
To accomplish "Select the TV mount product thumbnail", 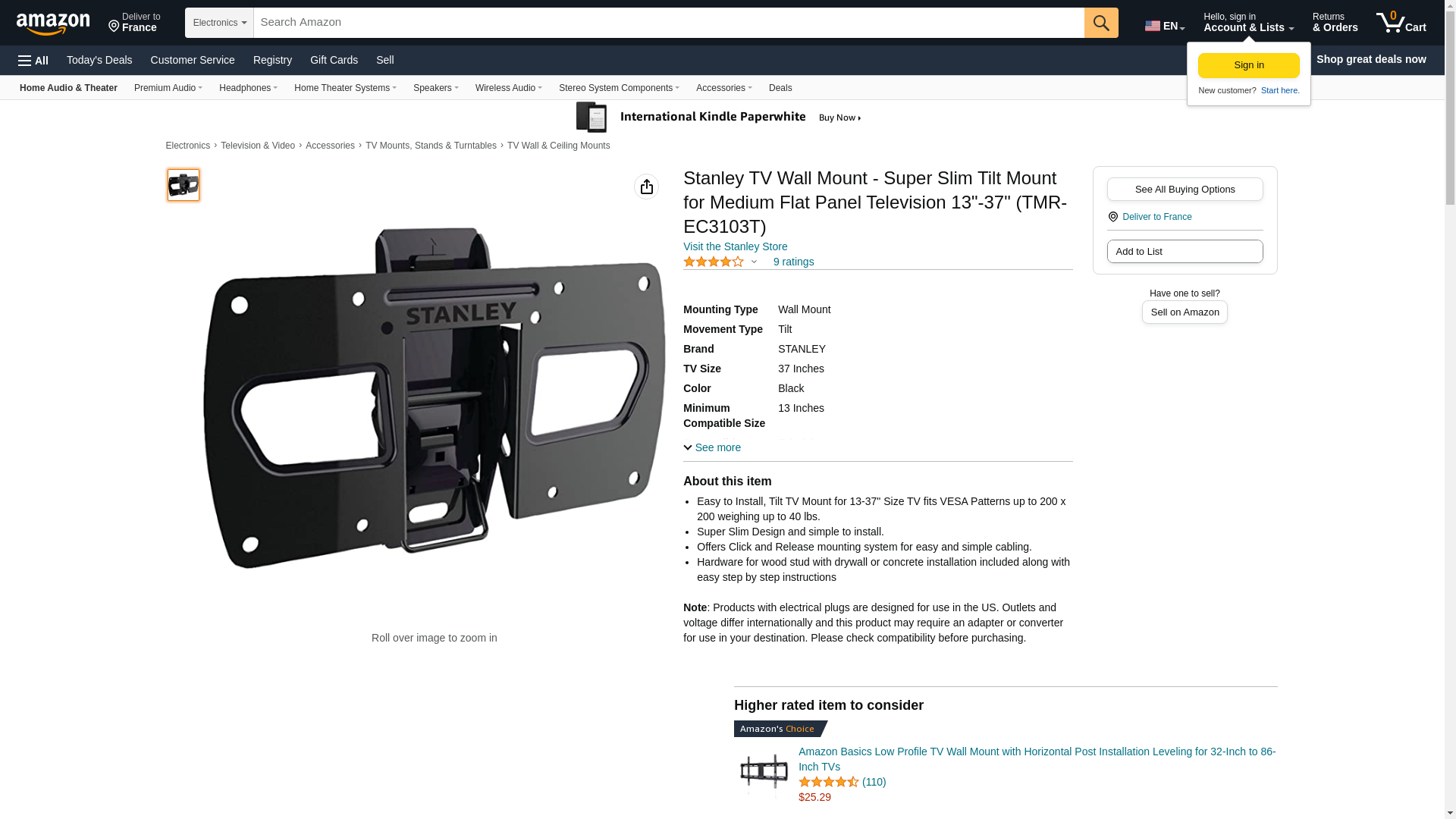I will pos(184,185).
